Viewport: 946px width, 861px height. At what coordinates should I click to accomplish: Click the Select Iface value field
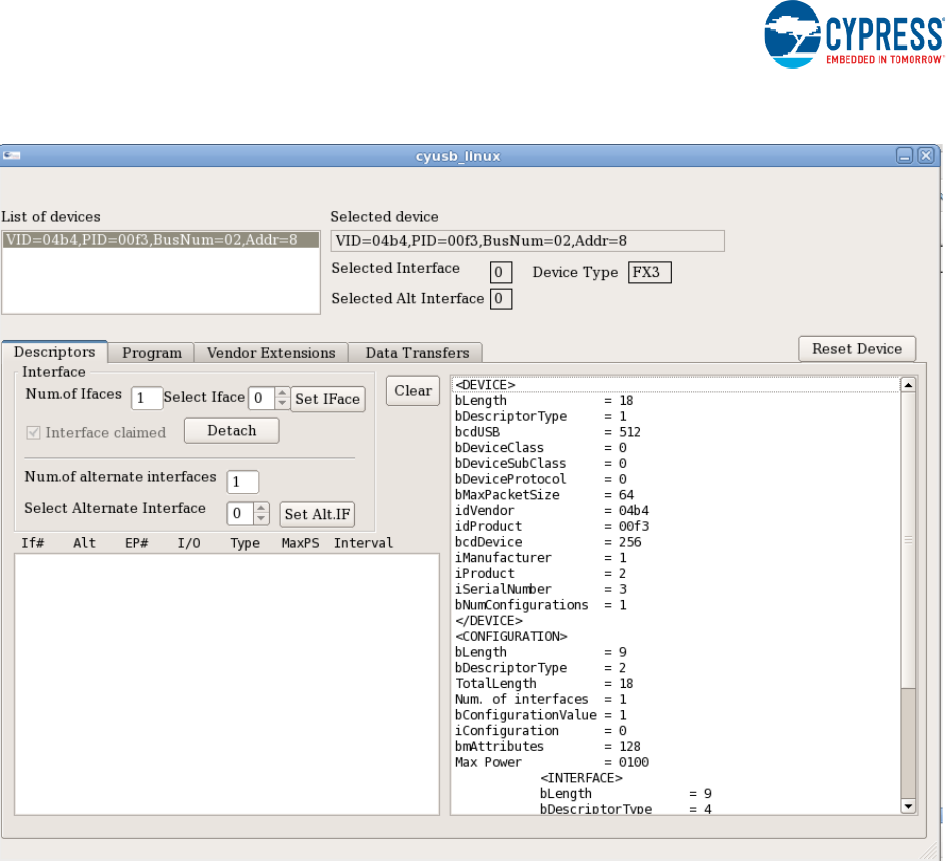point(262,398)
